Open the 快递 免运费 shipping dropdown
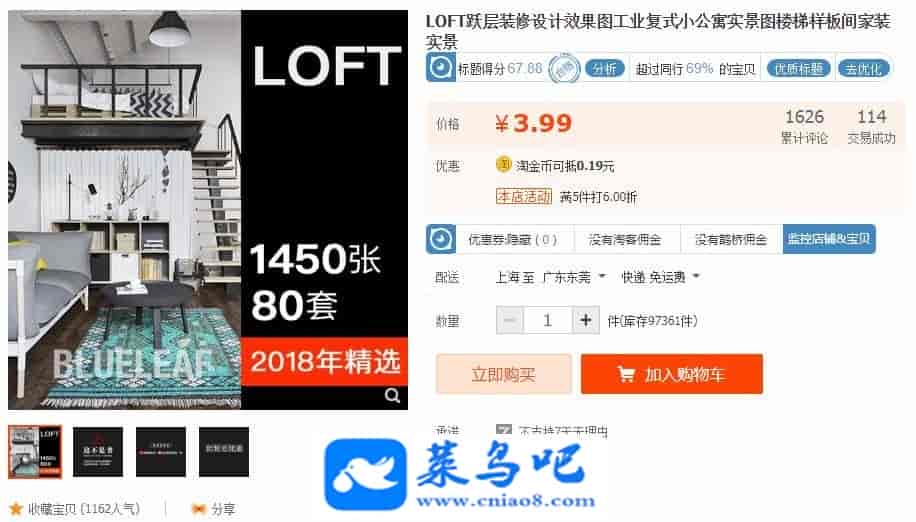The image size is (916, 522). (x=660, y=277)
